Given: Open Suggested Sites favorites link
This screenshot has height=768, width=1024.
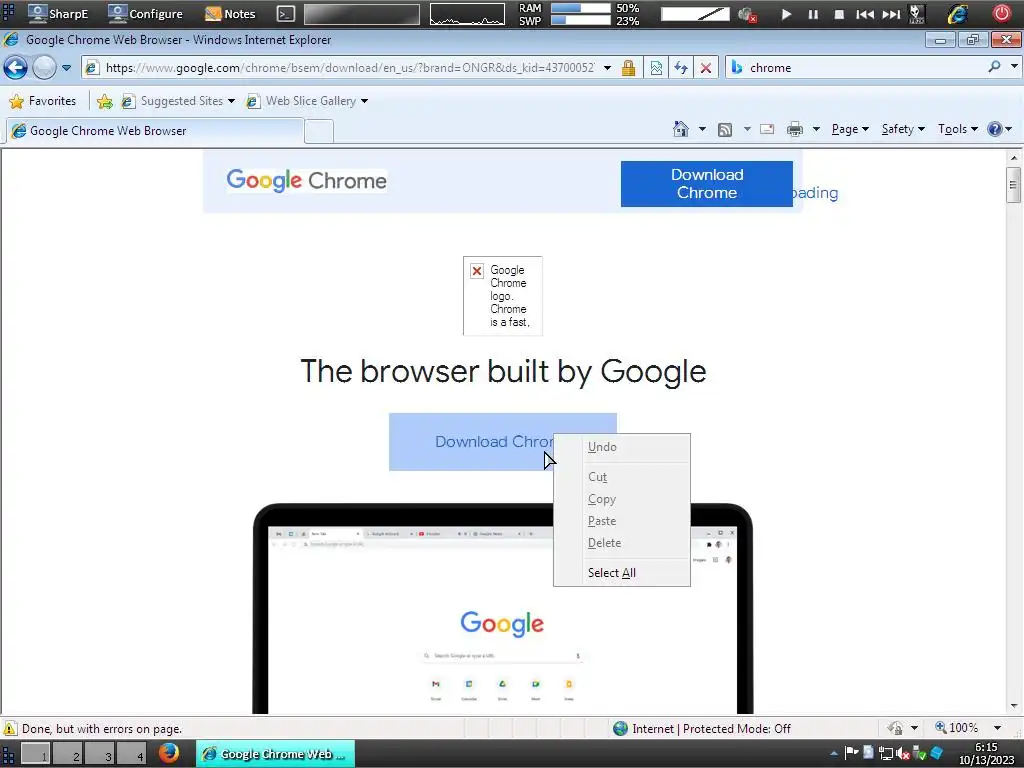Looking at the screenshot, I should 178,101.
